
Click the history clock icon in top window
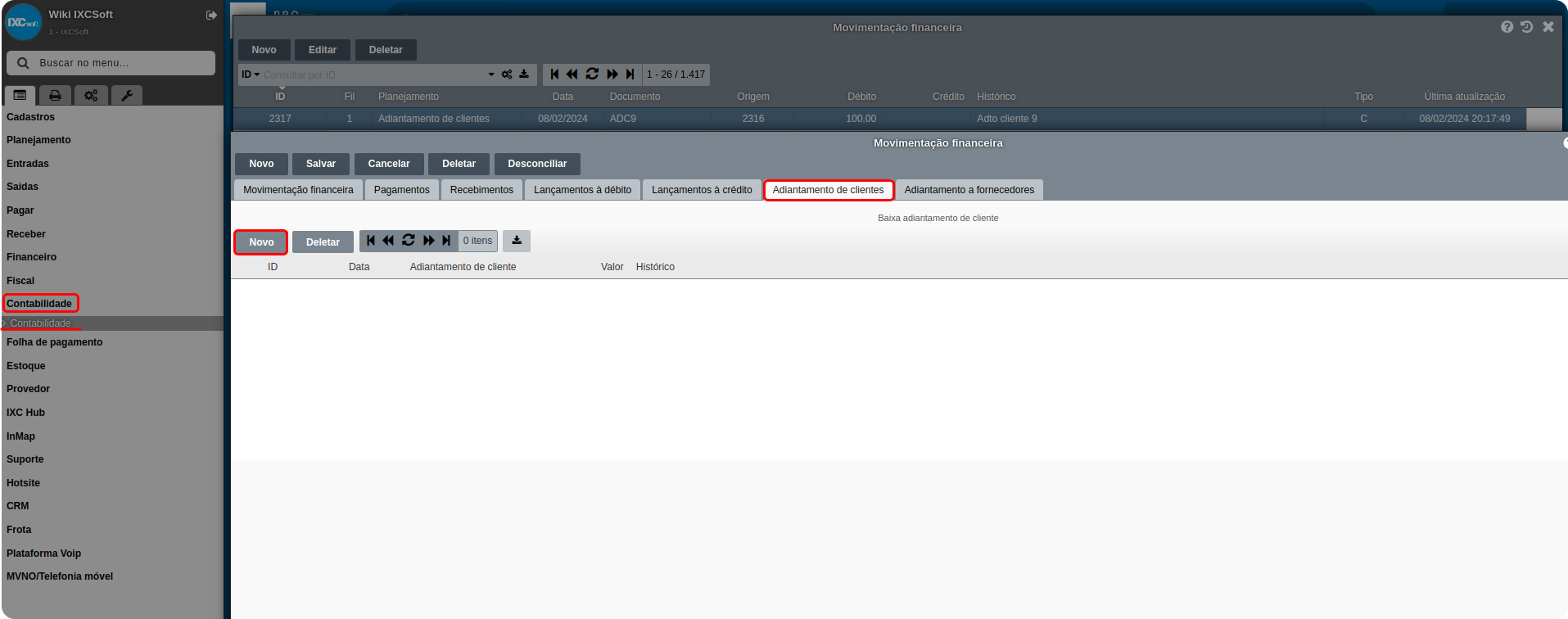pyautogui.click(x=1527, y=27)
